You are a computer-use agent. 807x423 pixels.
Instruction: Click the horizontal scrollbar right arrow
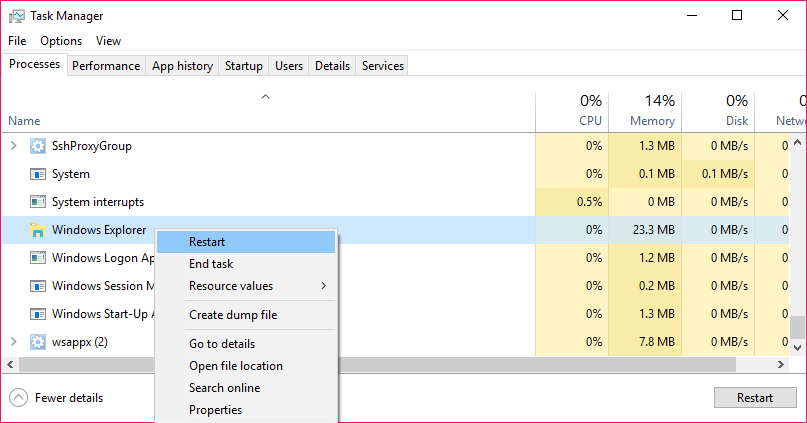pyautogui.click(x=781, y=364)
